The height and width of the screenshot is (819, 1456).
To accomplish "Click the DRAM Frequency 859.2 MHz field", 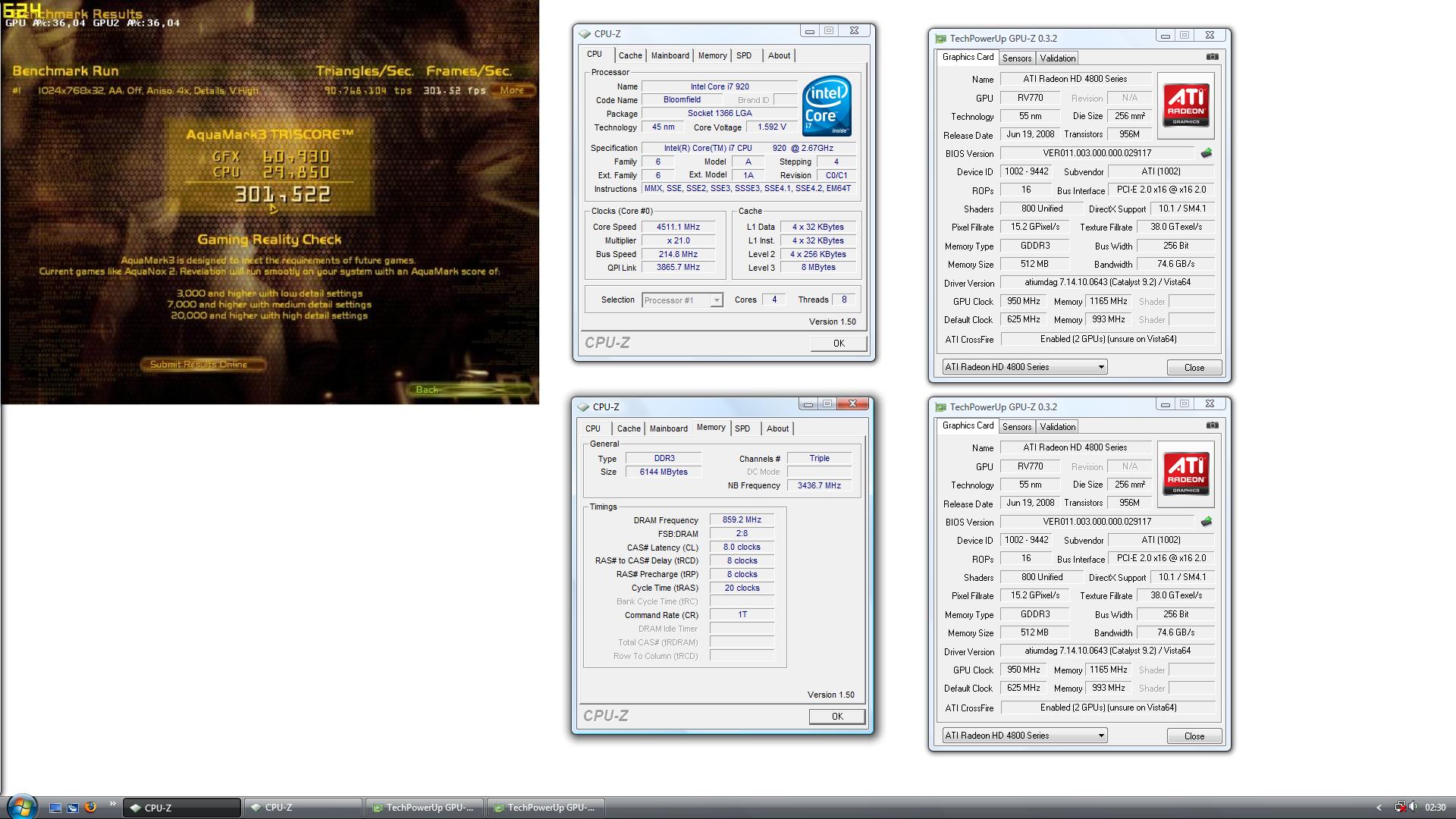I will [x=742, y=520].
